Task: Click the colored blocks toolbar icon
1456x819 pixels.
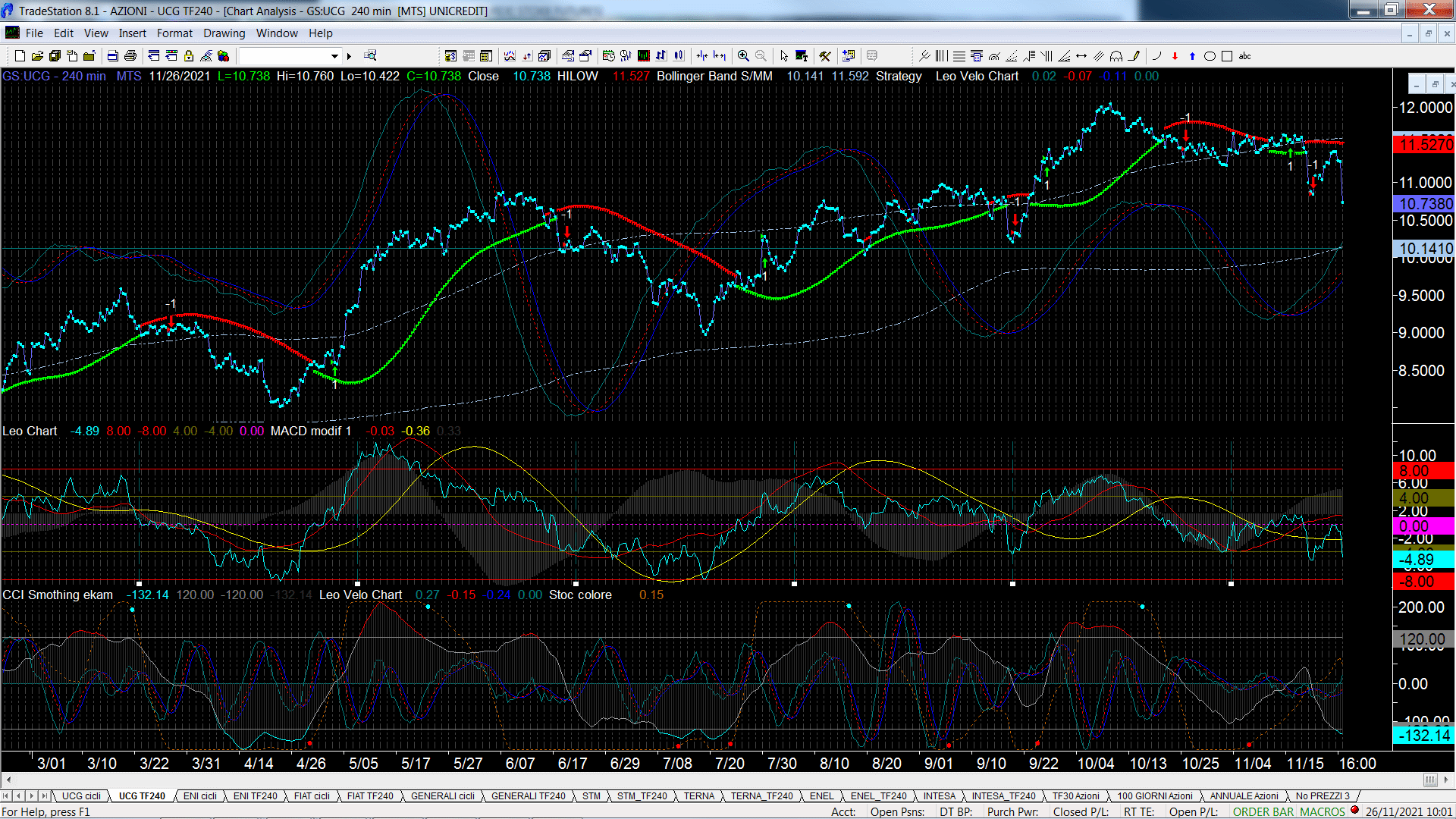Action: tap(223, 55)
